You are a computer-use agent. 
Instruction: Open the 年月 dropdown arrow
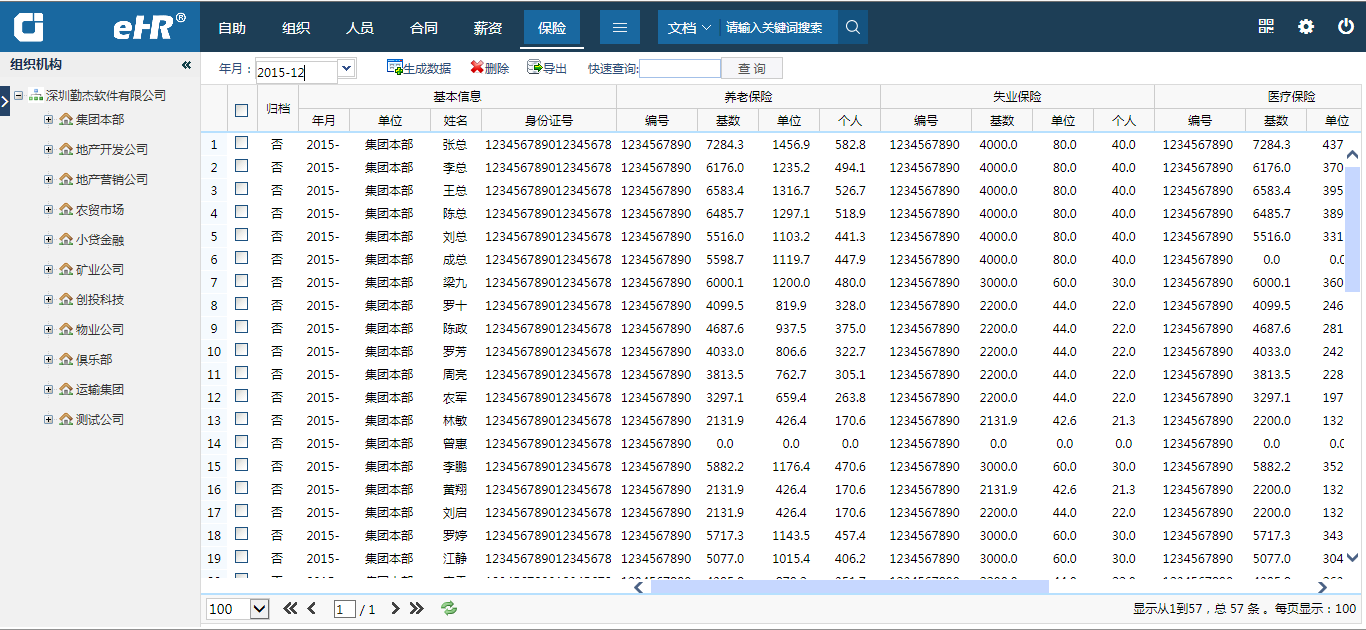coord(346,68)
